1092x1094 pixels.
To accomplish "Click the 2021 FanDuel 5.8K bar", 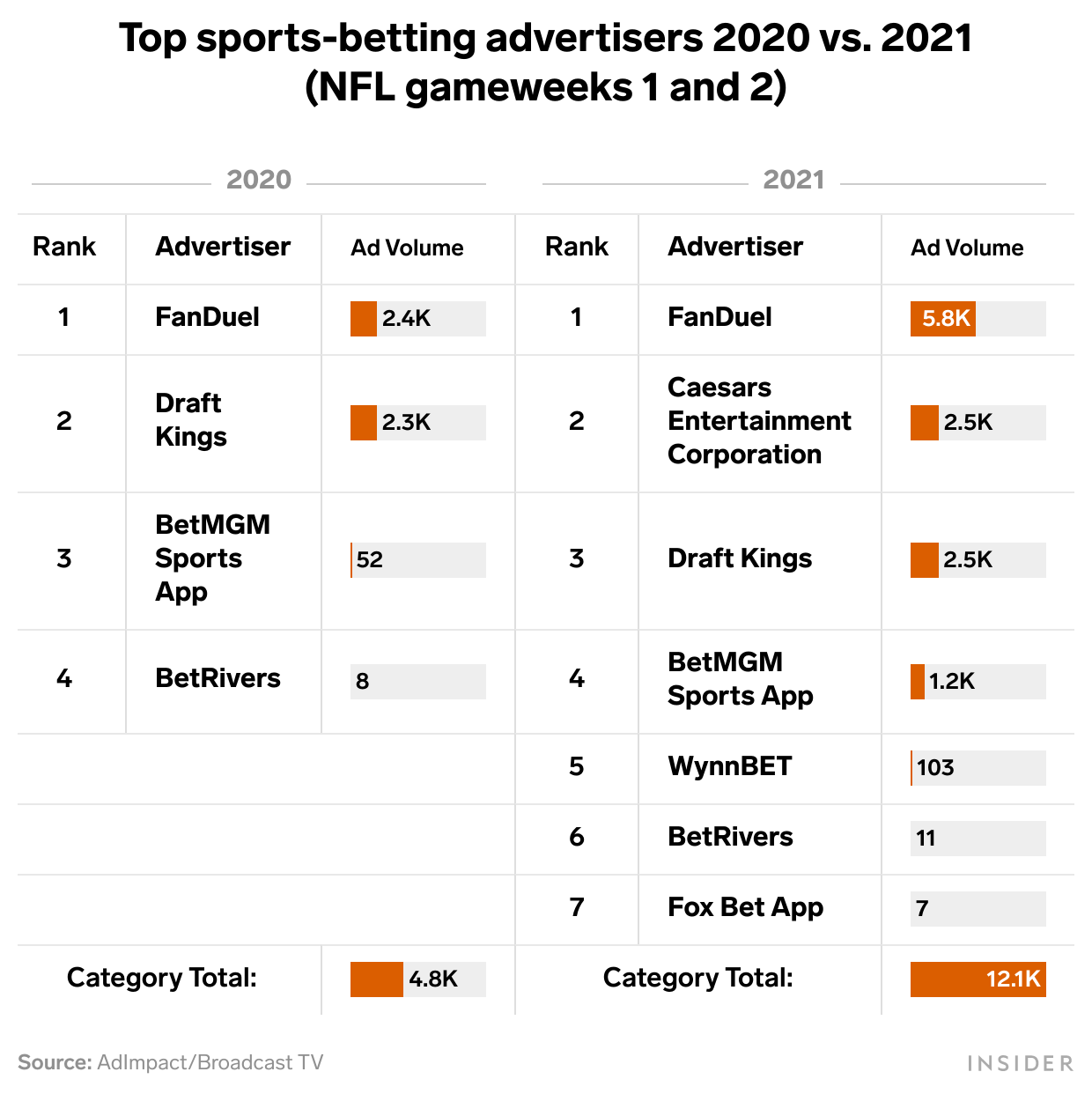I will pyautogui.click(x=978, y=319).
